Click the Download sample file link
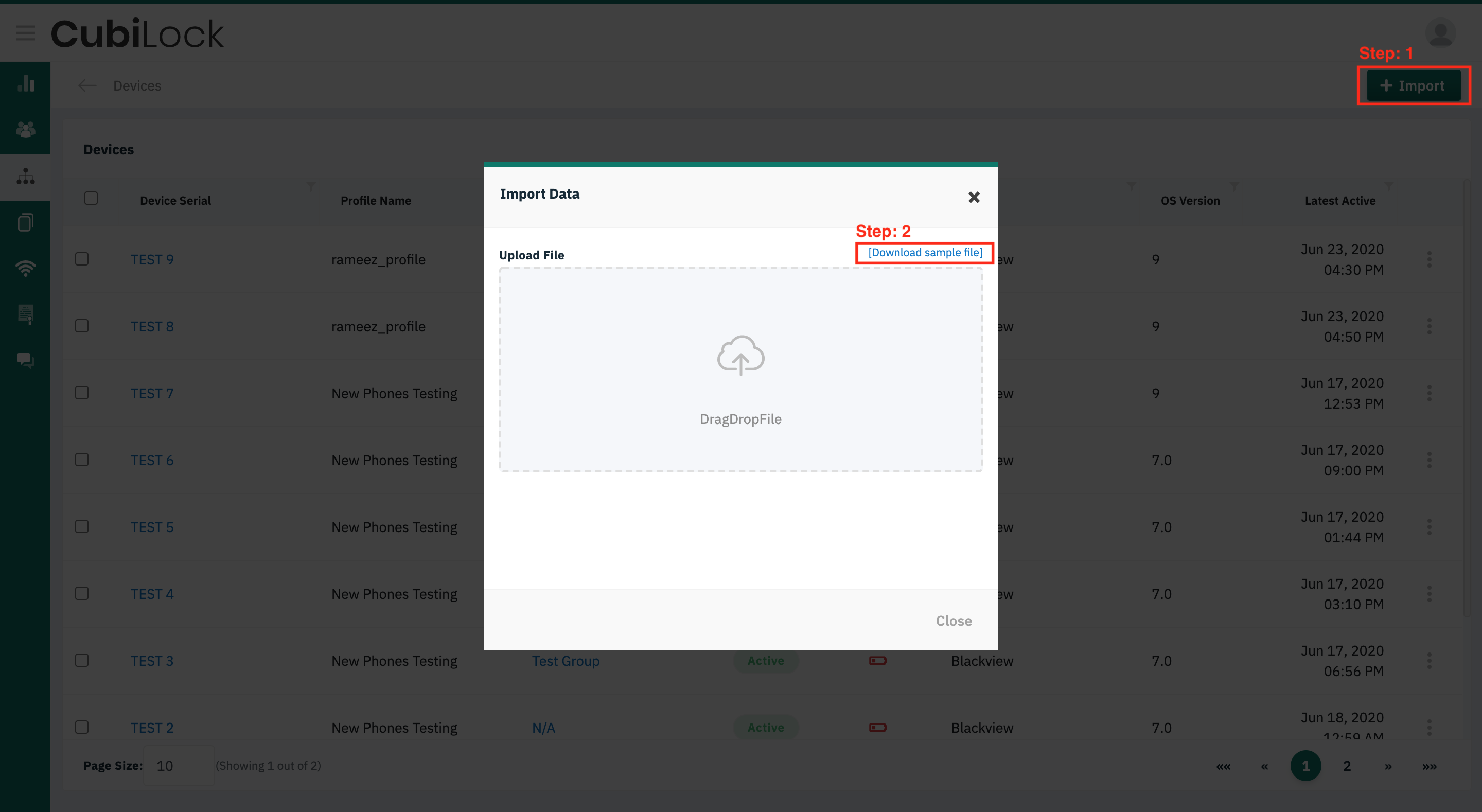1482x812 pixels. (x=925, y=253)
